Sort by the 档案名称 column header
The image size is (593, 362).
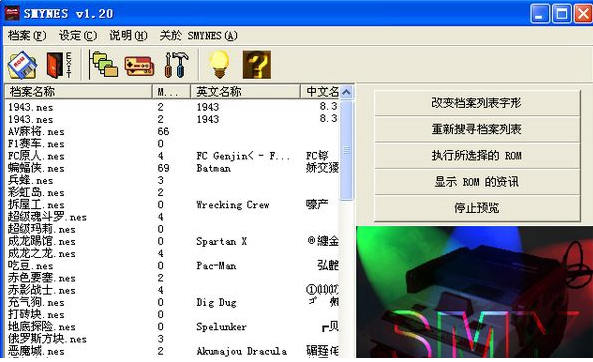(x=78, y=92)
